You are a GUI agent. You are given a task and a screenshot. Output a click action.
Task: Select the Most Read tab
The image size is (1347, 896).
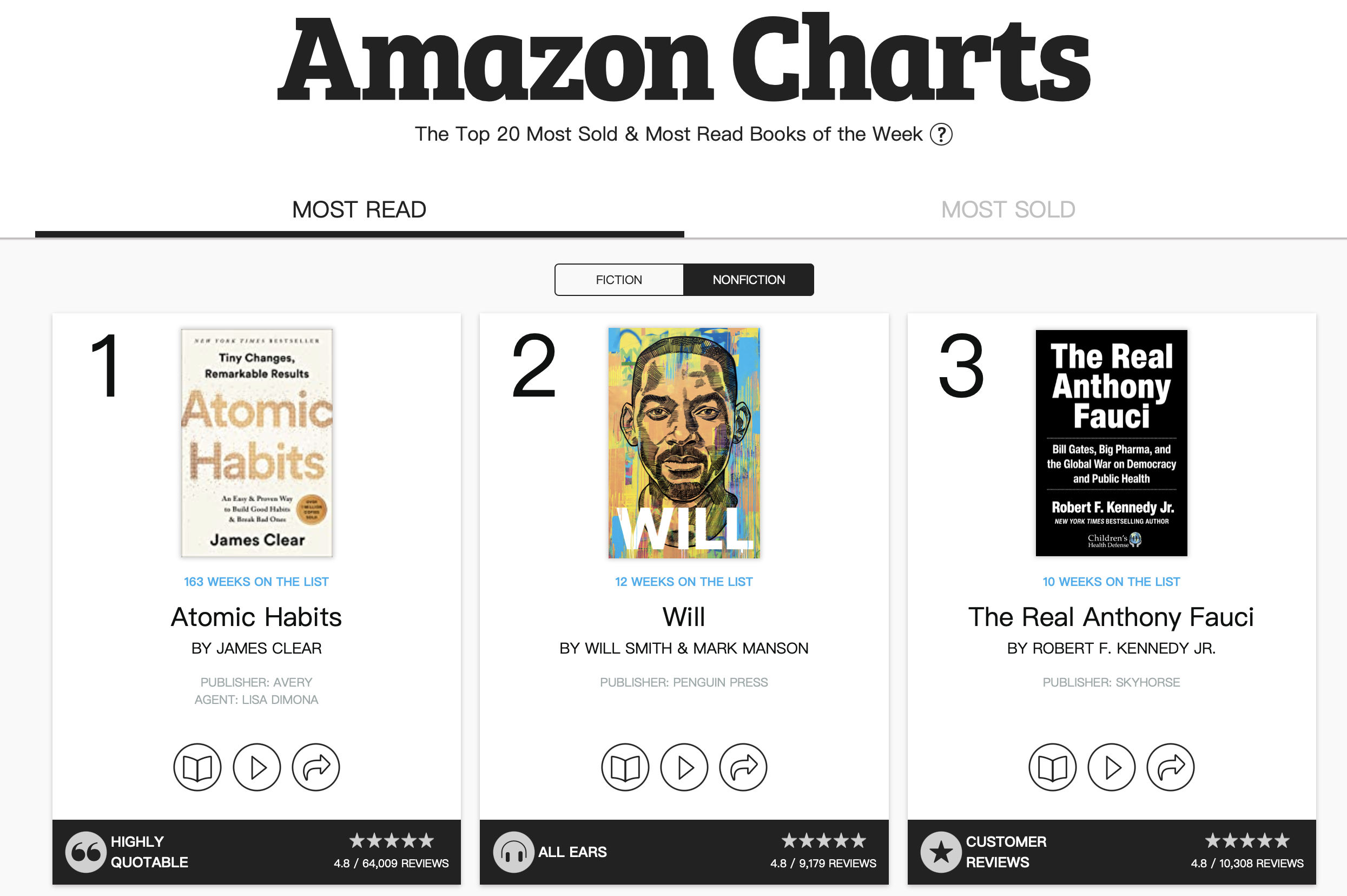(x=359, y=210)
